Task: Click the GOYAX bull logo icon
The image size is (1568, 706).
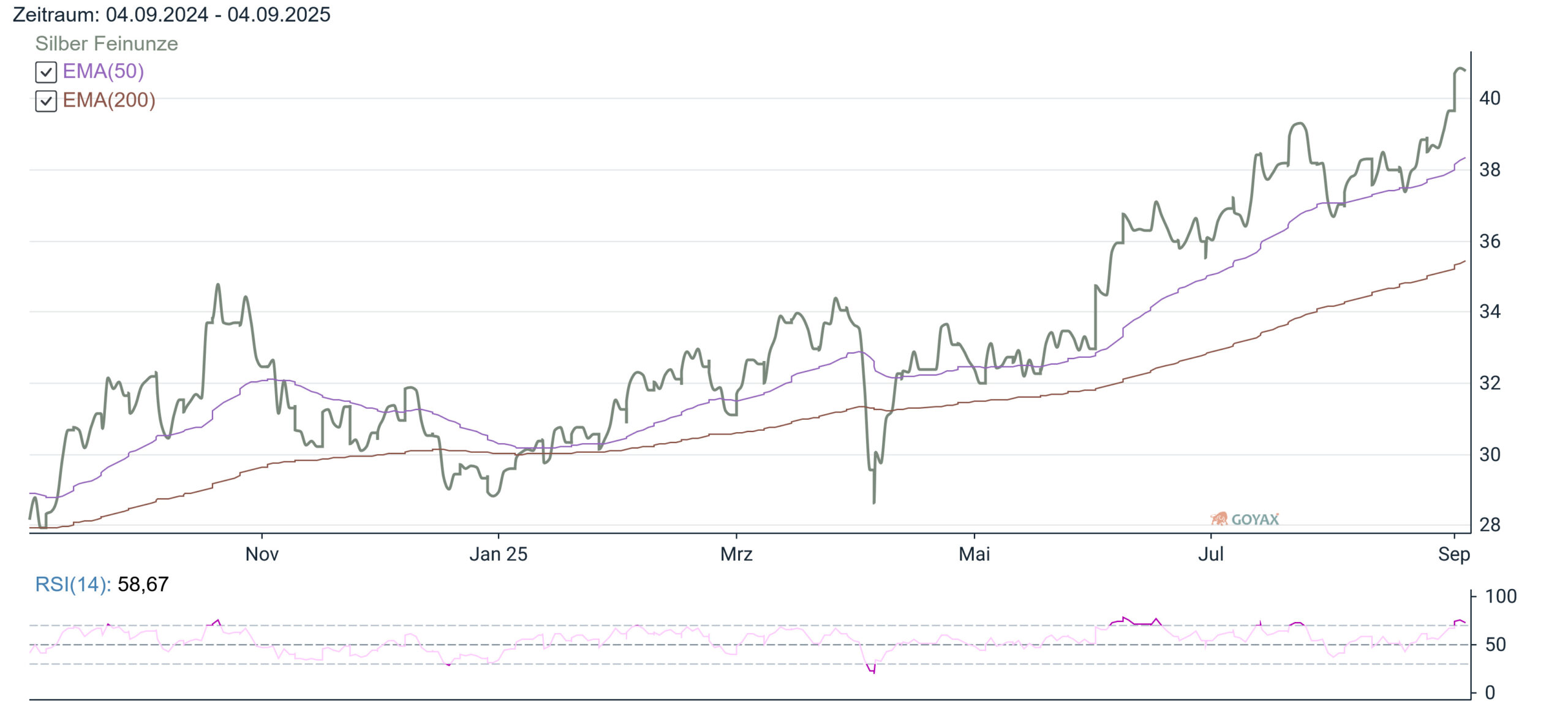Action: 1219,519
